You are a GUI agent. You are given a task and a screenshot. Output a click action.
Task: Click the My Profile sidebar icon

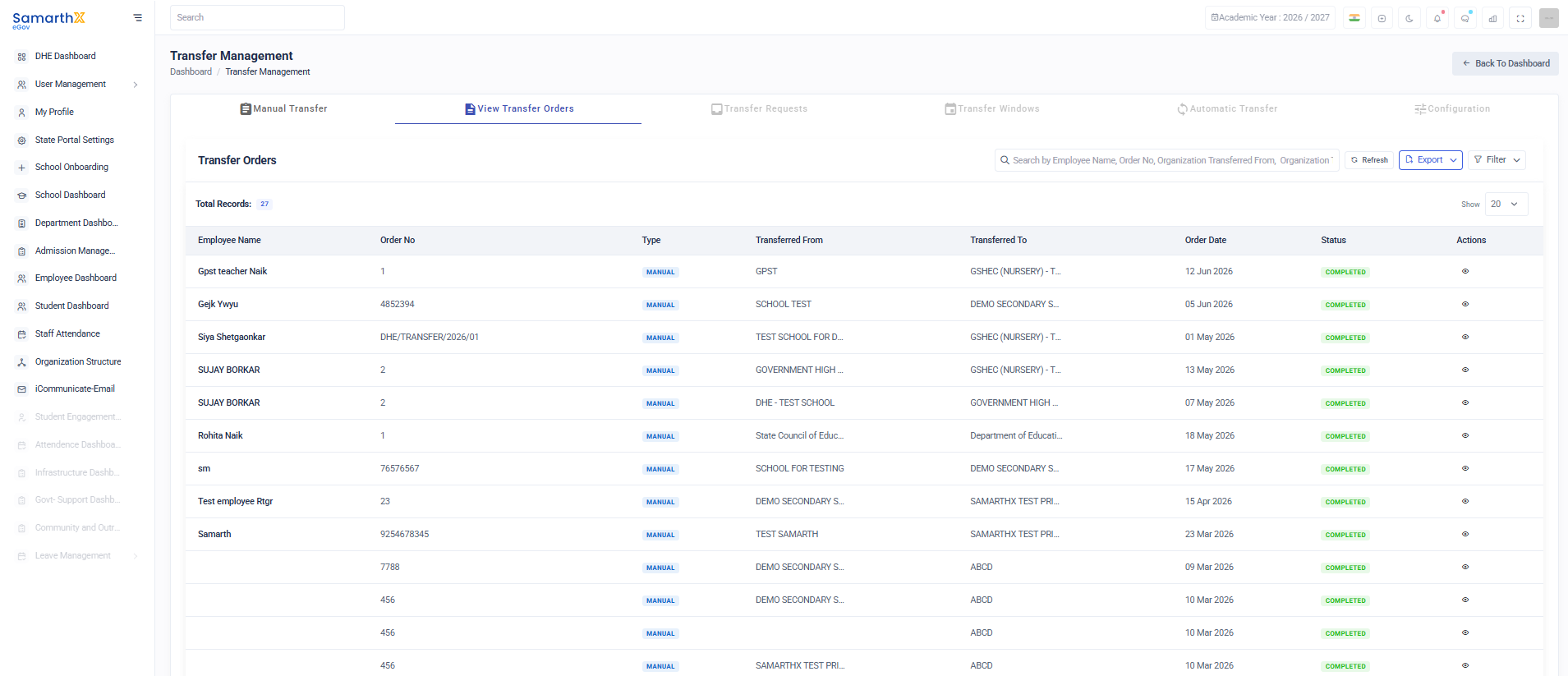(22, 113)
